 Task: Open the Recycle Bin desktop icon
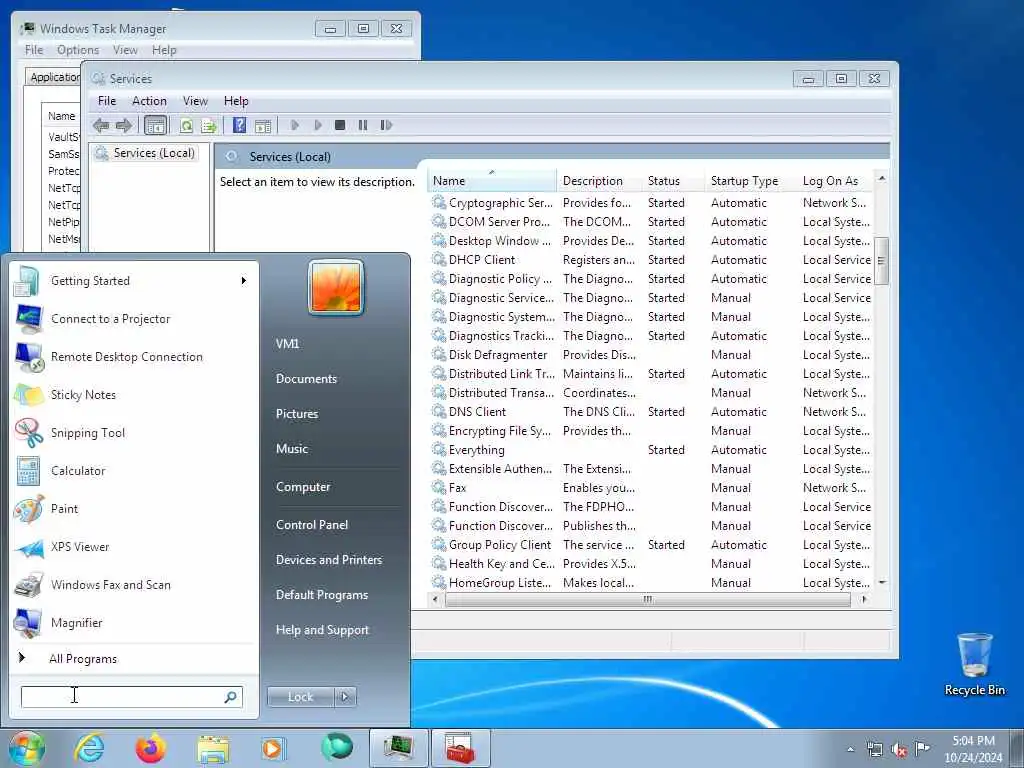[x=974, y=664]
